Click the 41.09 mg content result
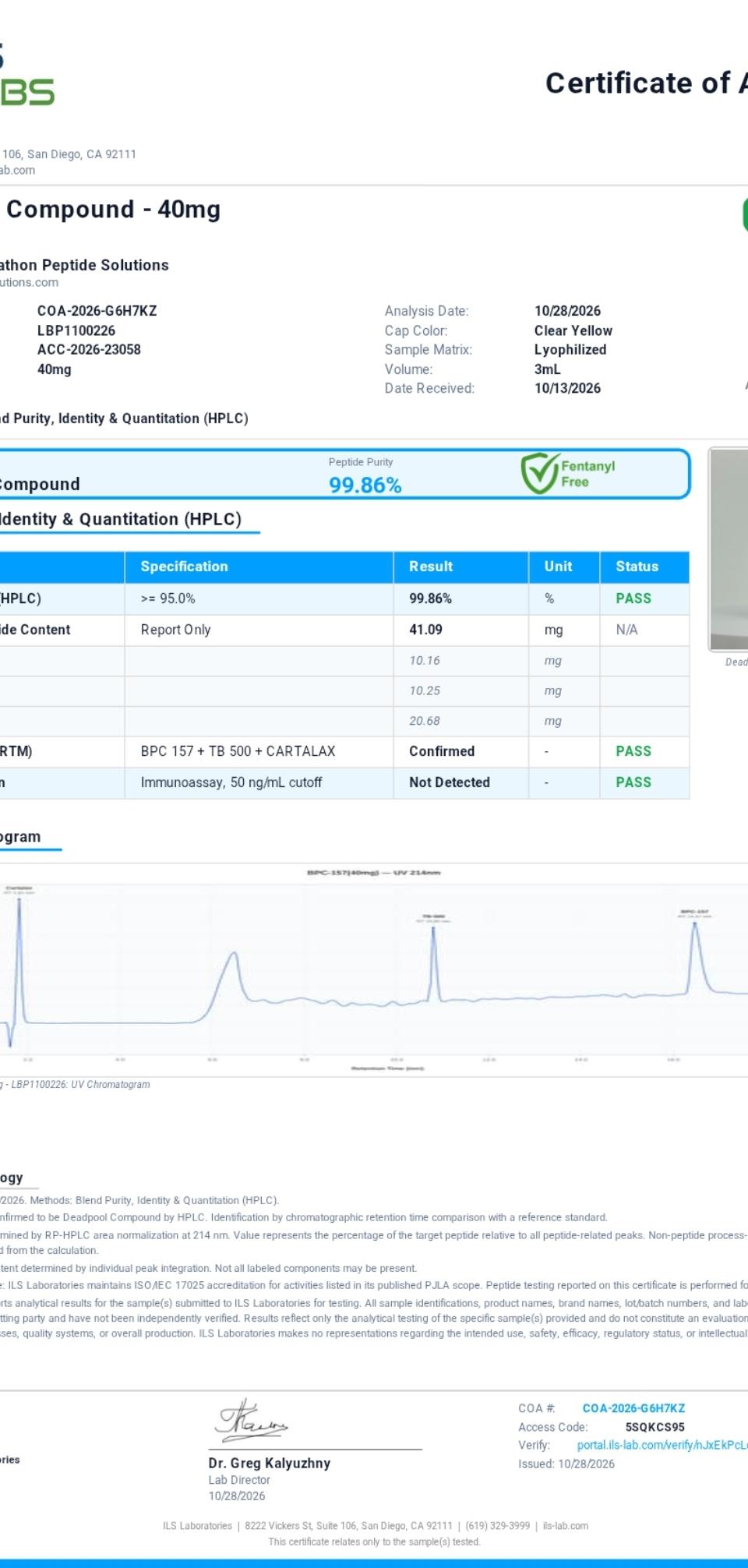 click(425, 630)
